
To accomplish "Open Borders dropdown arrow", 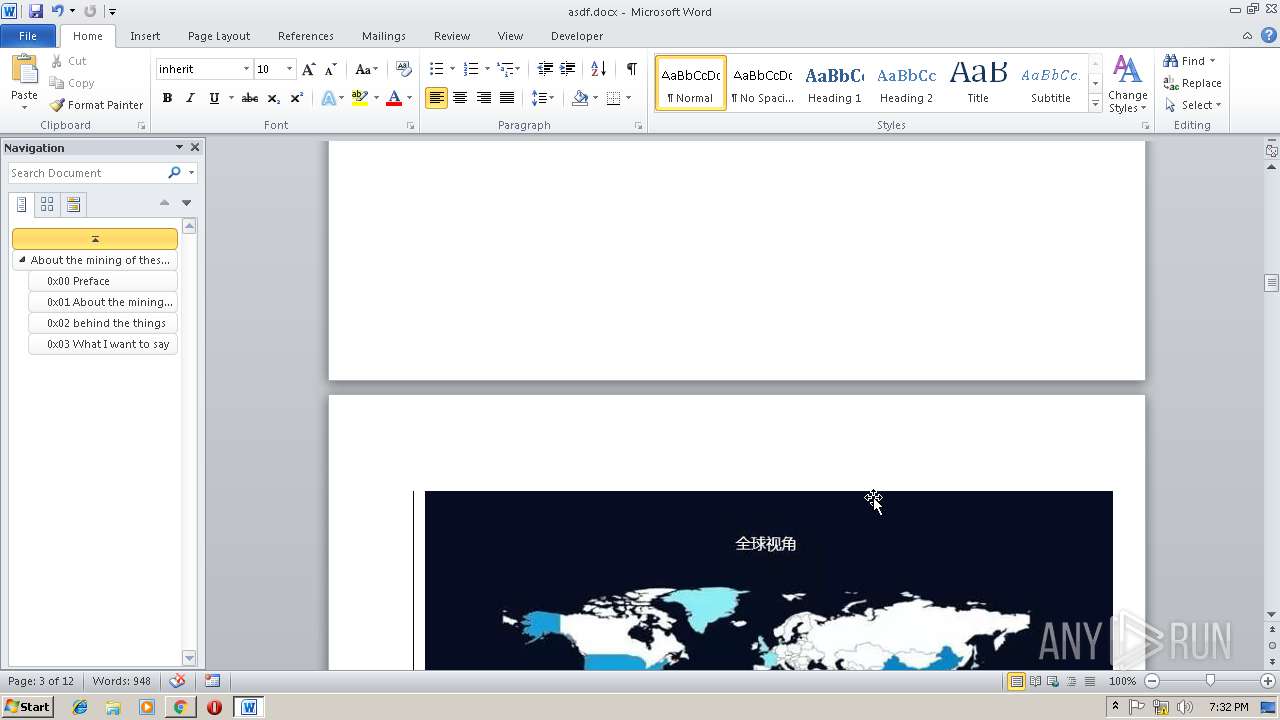I will click(x=628, y=98).
